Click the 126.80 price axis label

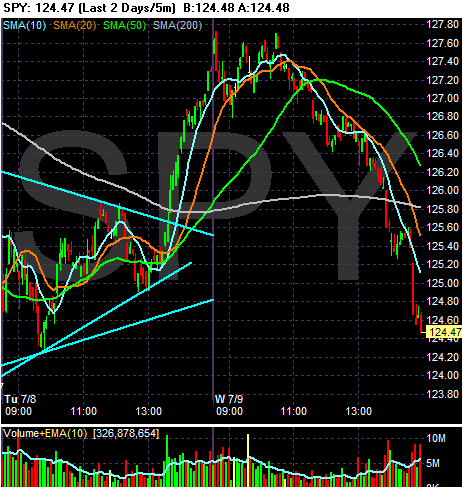[442, 116]
